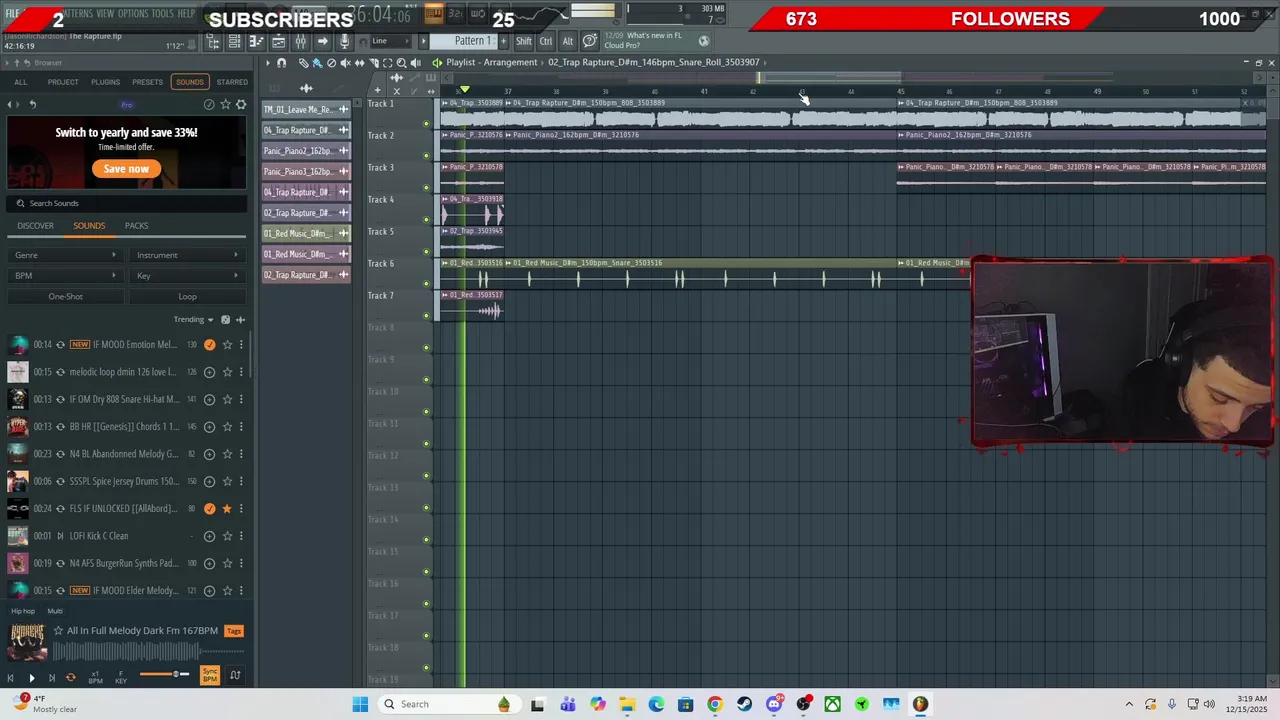Mute Track 1 with its green switch
Viewport: 1280px width, 720px height.
point(426,124)
